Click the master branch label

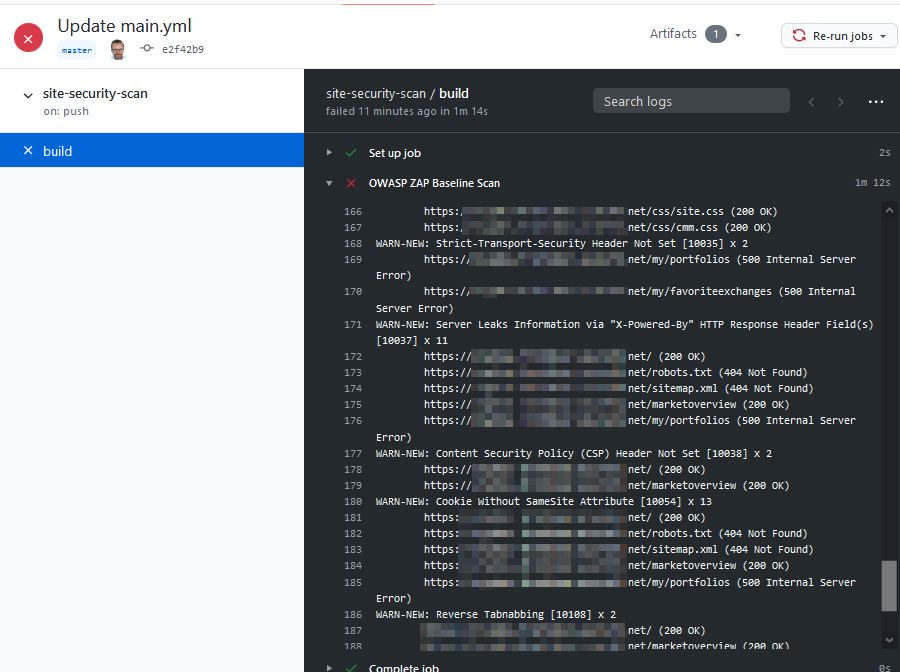pos(76,50)
